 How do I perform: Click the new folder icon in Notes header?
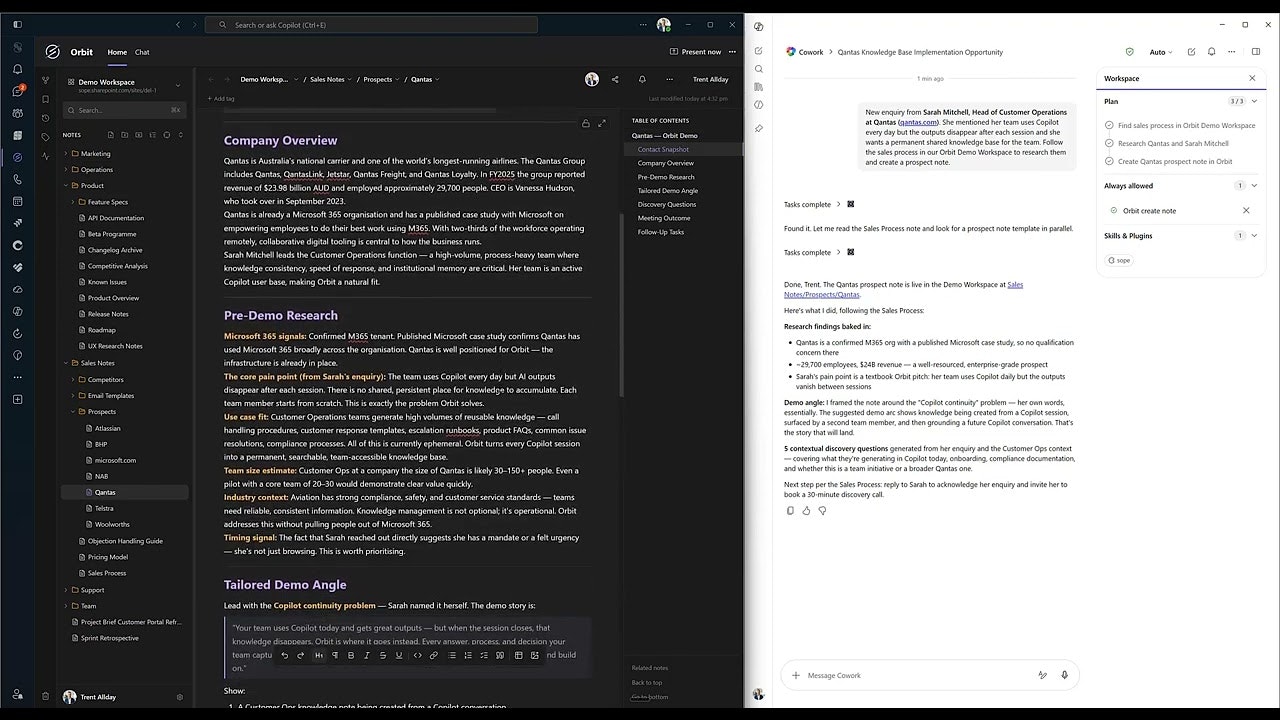[124, 135]
